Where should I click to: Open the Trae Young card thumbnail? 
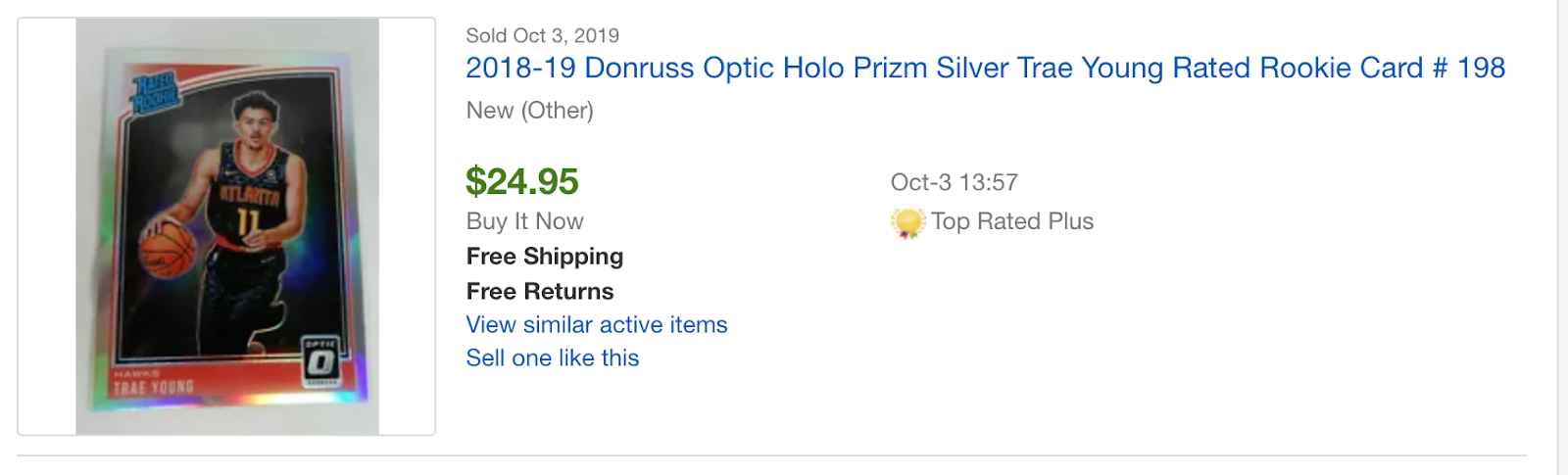226,226
